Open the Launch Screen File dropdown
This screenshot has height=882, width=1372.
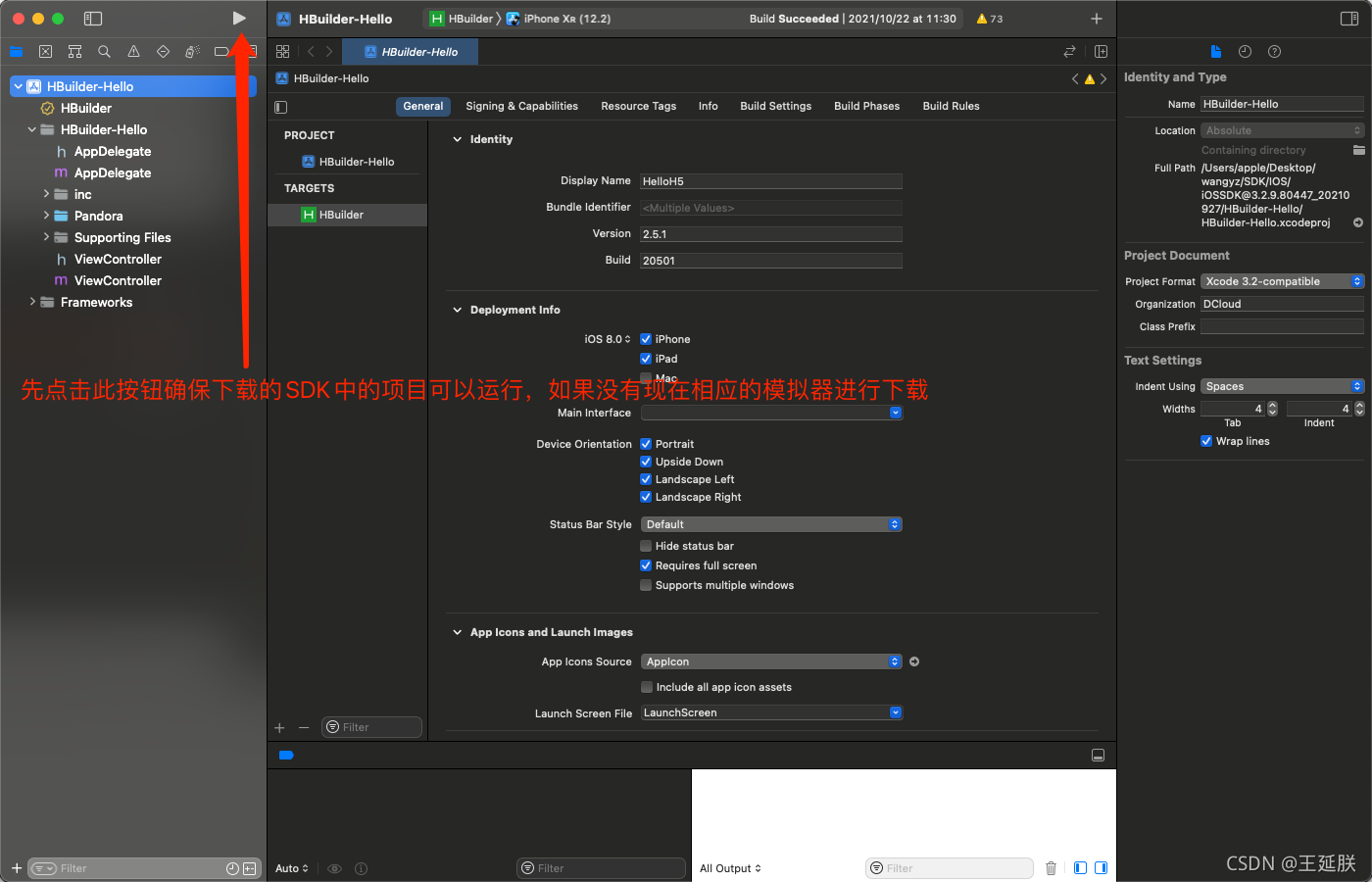pyautogui.click(x=771, y=712)
